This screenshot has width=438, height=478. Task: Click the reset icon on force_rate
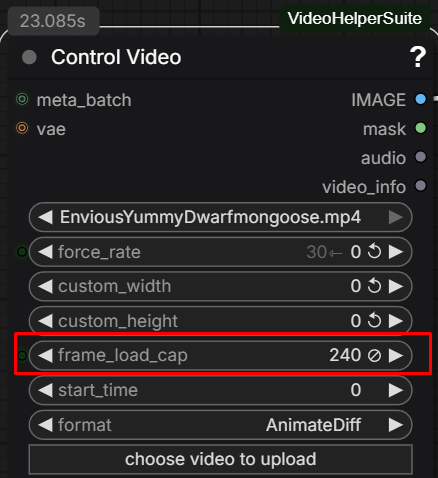[x=374, y=252]
